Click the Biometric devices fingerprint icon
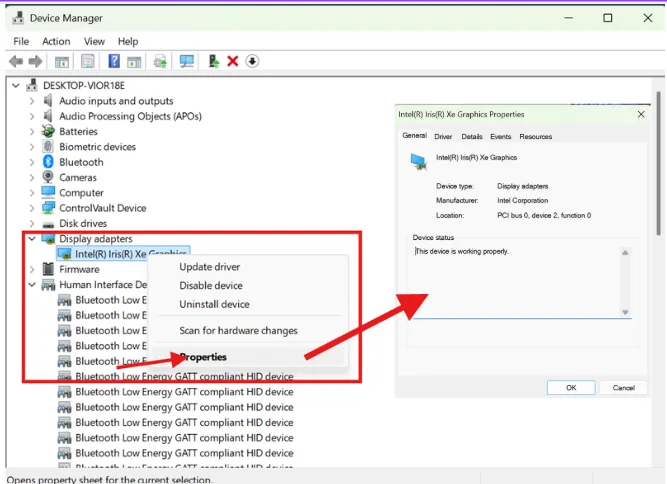The height and width of the screenshot is (484, 667). [48, 146]
